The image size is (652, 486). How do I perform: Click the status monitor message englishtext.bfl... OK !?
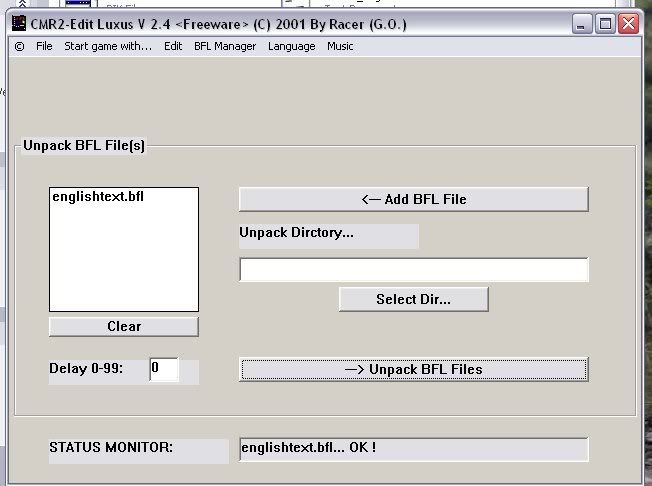click(309, 448)
